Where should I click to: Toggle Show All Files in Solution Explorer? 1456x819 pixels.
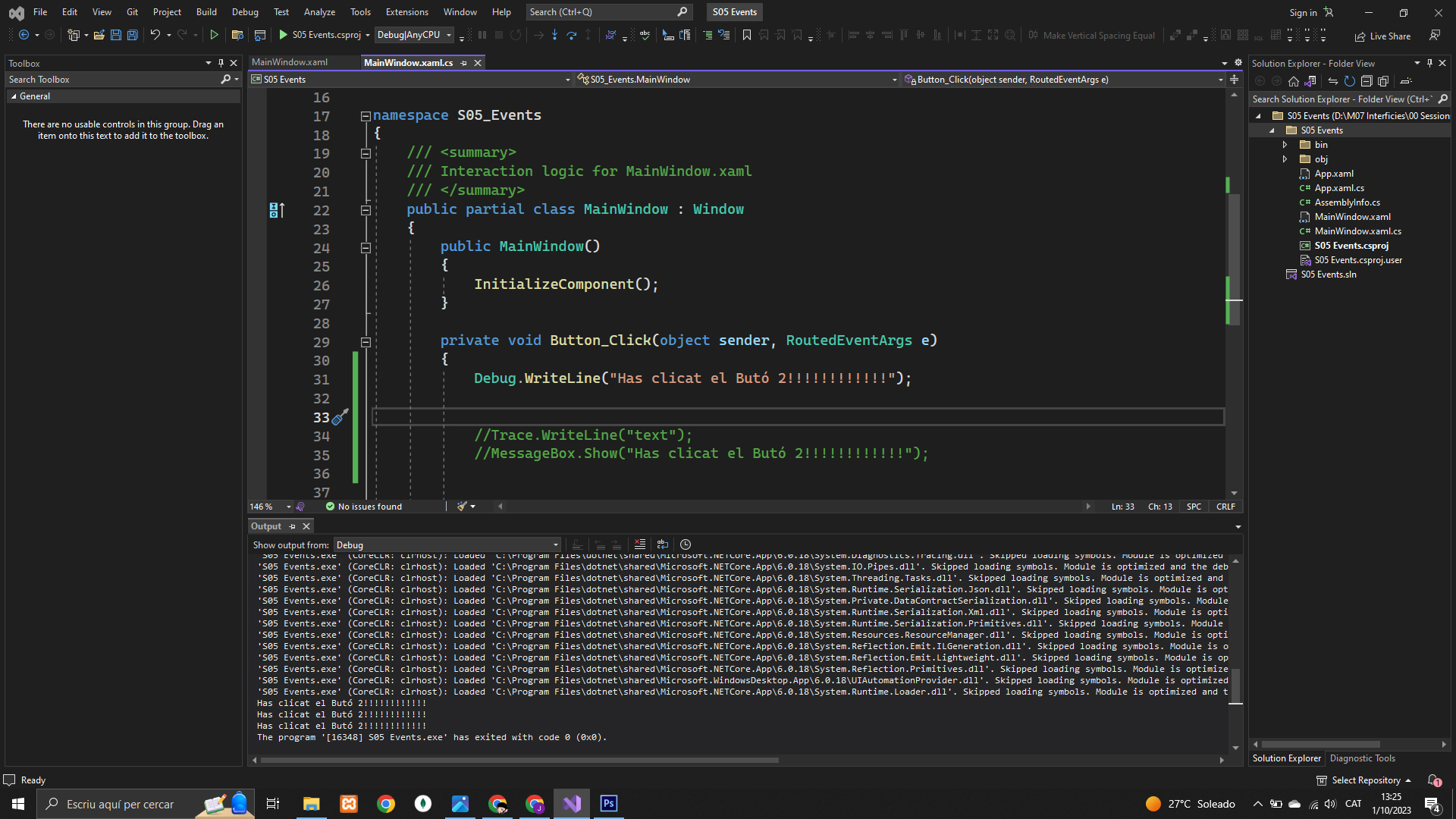point(1383,81)
